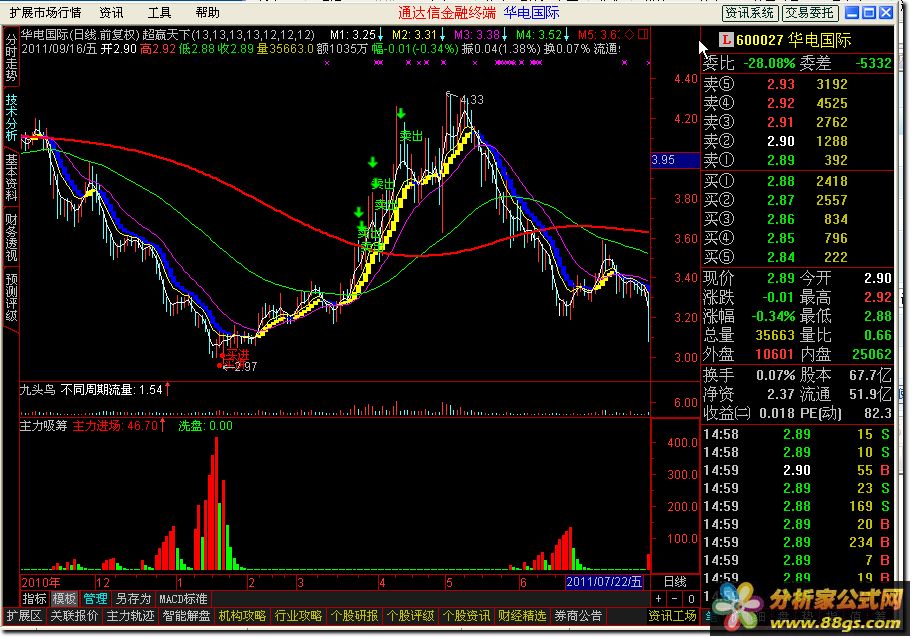
Task: Open the 智能解盘 bottom tab
Action: [x=186, y=616]
